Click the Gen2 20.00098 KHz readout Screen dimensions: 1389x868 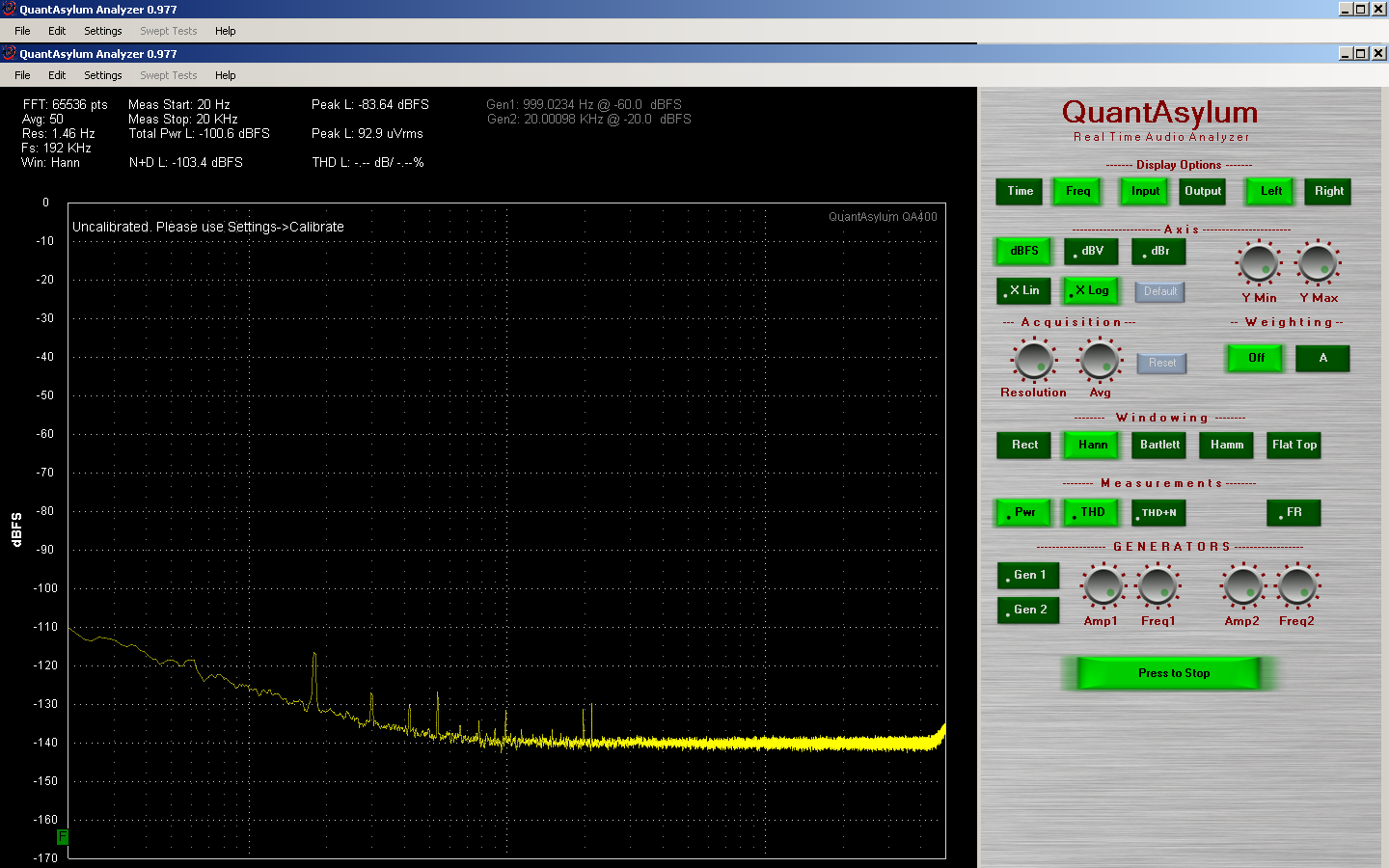pyautogui.click(x=588, y=119)
